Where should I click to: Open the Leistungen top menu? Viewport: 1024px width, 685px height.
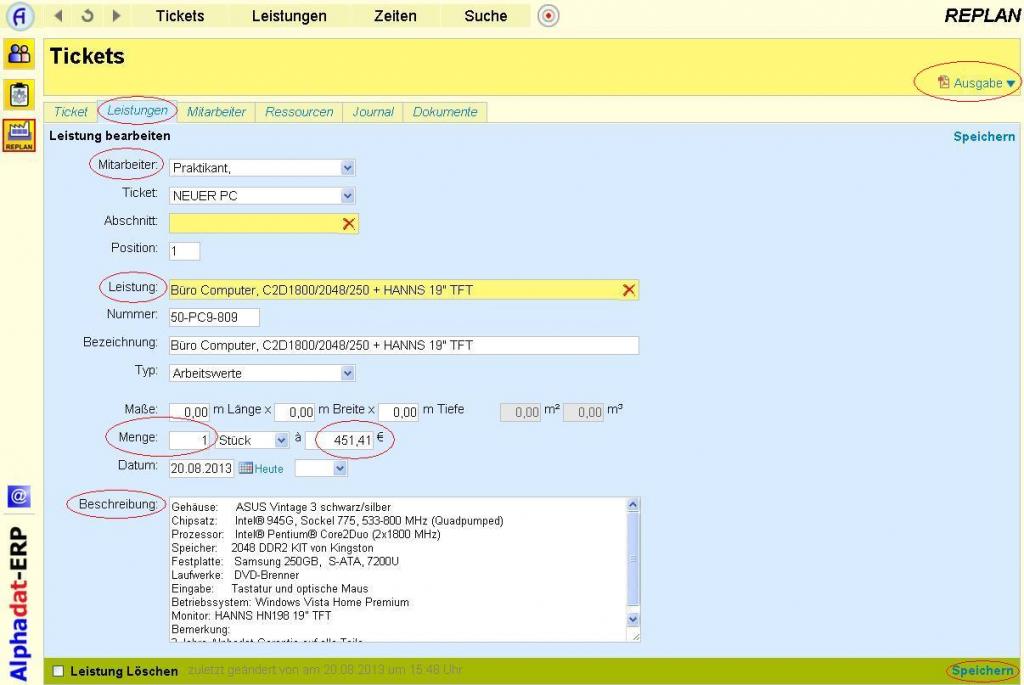tap(289, 16)
